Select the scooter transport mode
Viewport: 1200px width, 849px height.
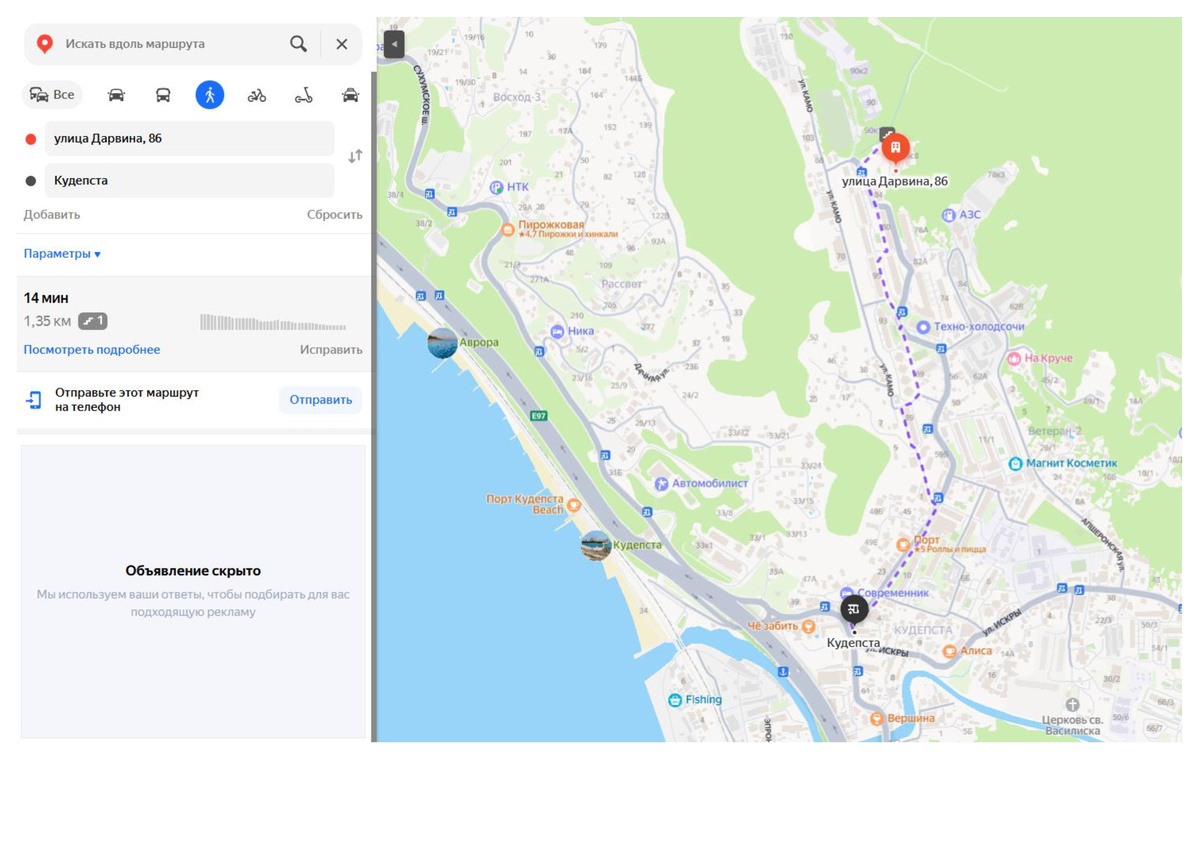(x=304, y=95)
